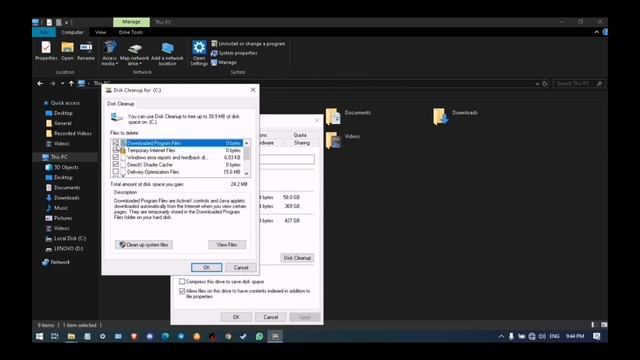Toggle the Downloaded Program Files checkbox
Screen dimensions: 640x360
[x=116, y=142]
